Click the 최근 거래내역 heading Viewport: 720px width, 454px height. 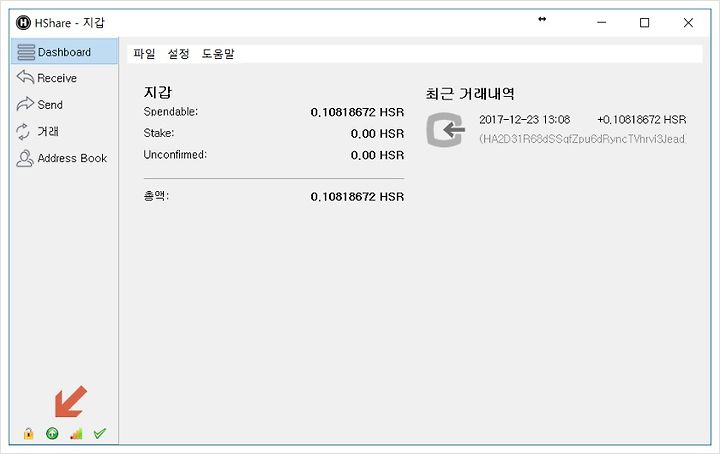(x=470, y=94)
